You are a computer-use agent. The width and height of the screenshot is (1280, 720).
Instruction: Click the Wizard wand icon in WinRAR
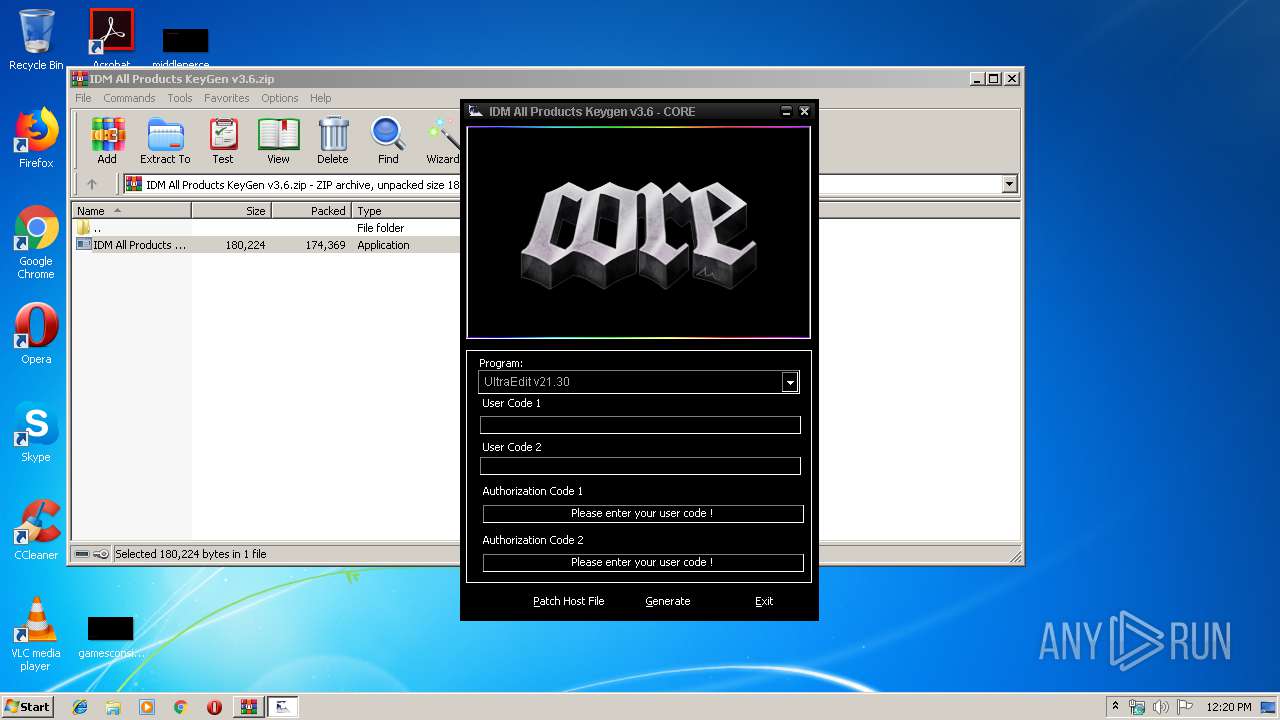point(442,141)
